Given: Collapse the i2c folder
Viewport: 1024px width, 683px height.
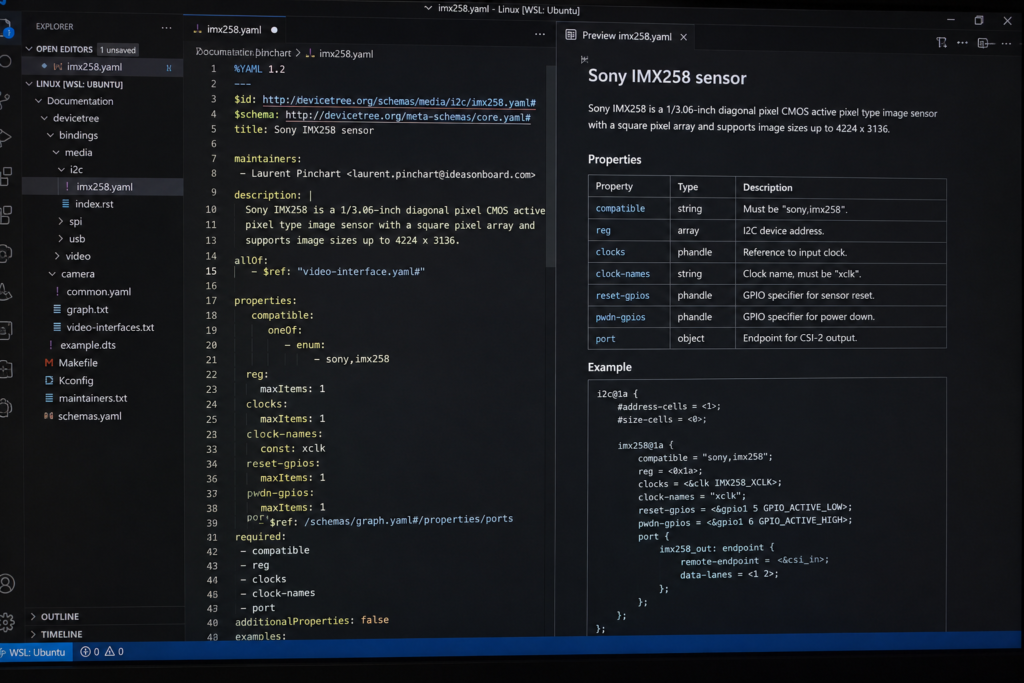Looking at the screenshot, I should [61, 169].
